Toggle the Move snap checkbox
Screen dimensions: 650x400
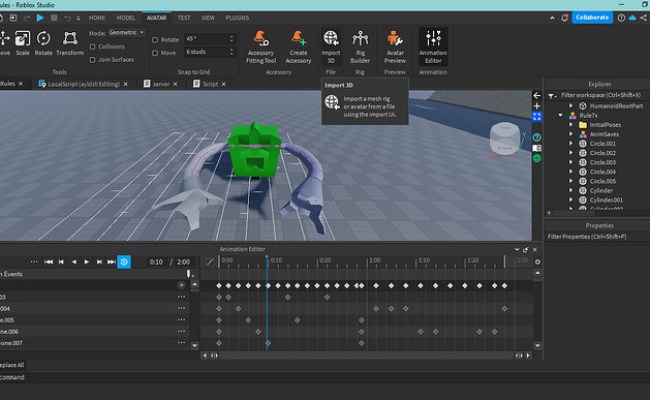point(155,53)
